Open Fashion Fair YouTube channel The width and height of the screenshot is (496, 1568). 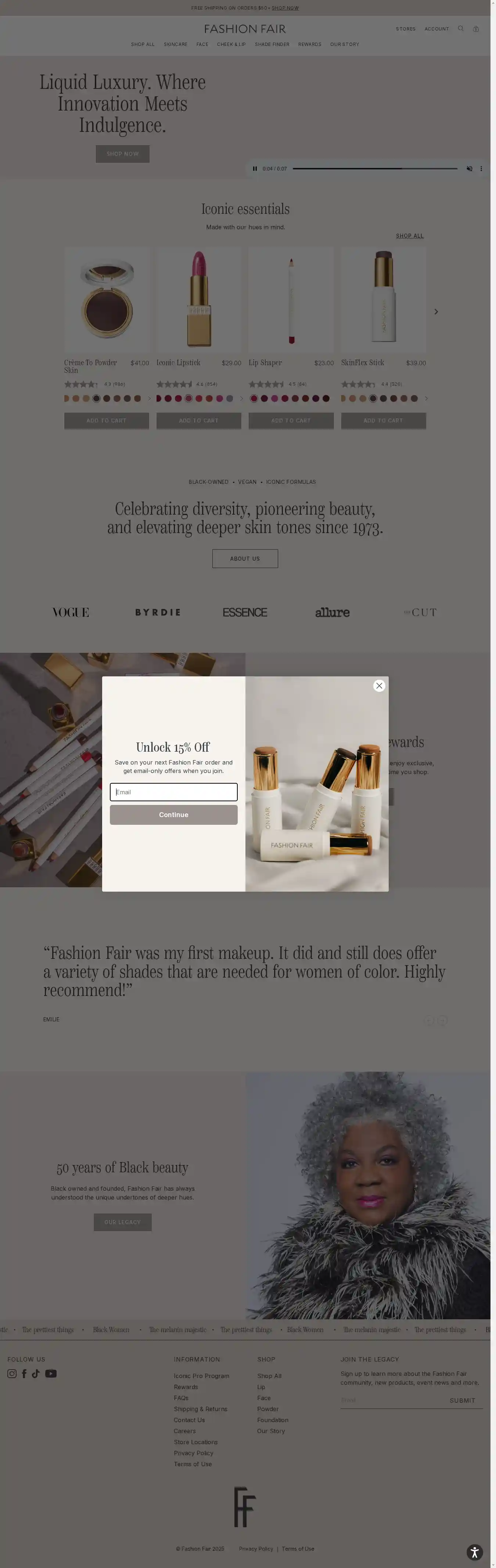[51, 1373]
